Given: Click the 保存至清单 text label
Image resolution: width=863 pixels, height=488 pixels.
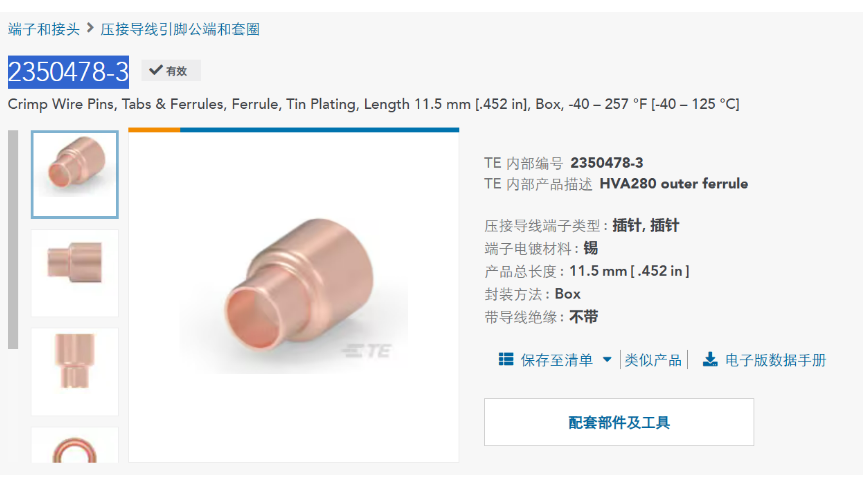Looking at the screenshot, I should [556, 360].
